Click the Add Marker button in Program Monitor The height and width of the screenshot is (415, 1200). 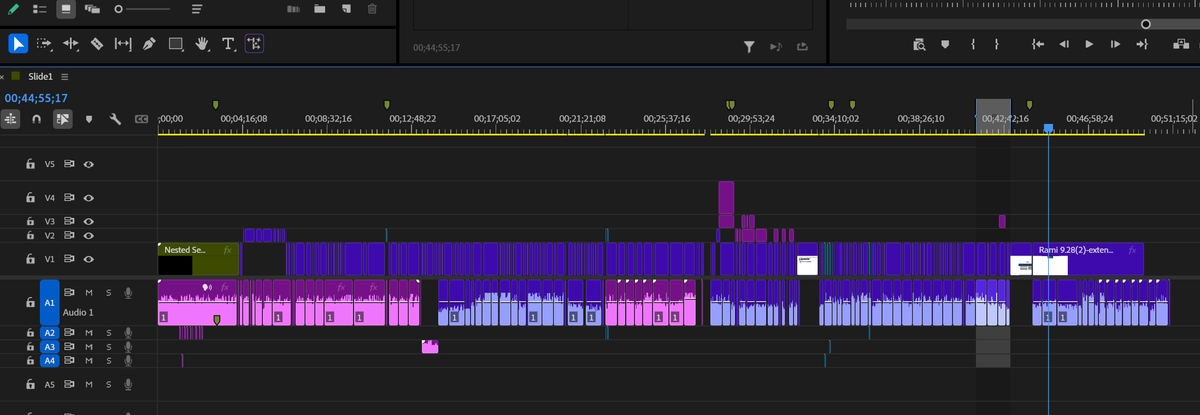(945, 44)
